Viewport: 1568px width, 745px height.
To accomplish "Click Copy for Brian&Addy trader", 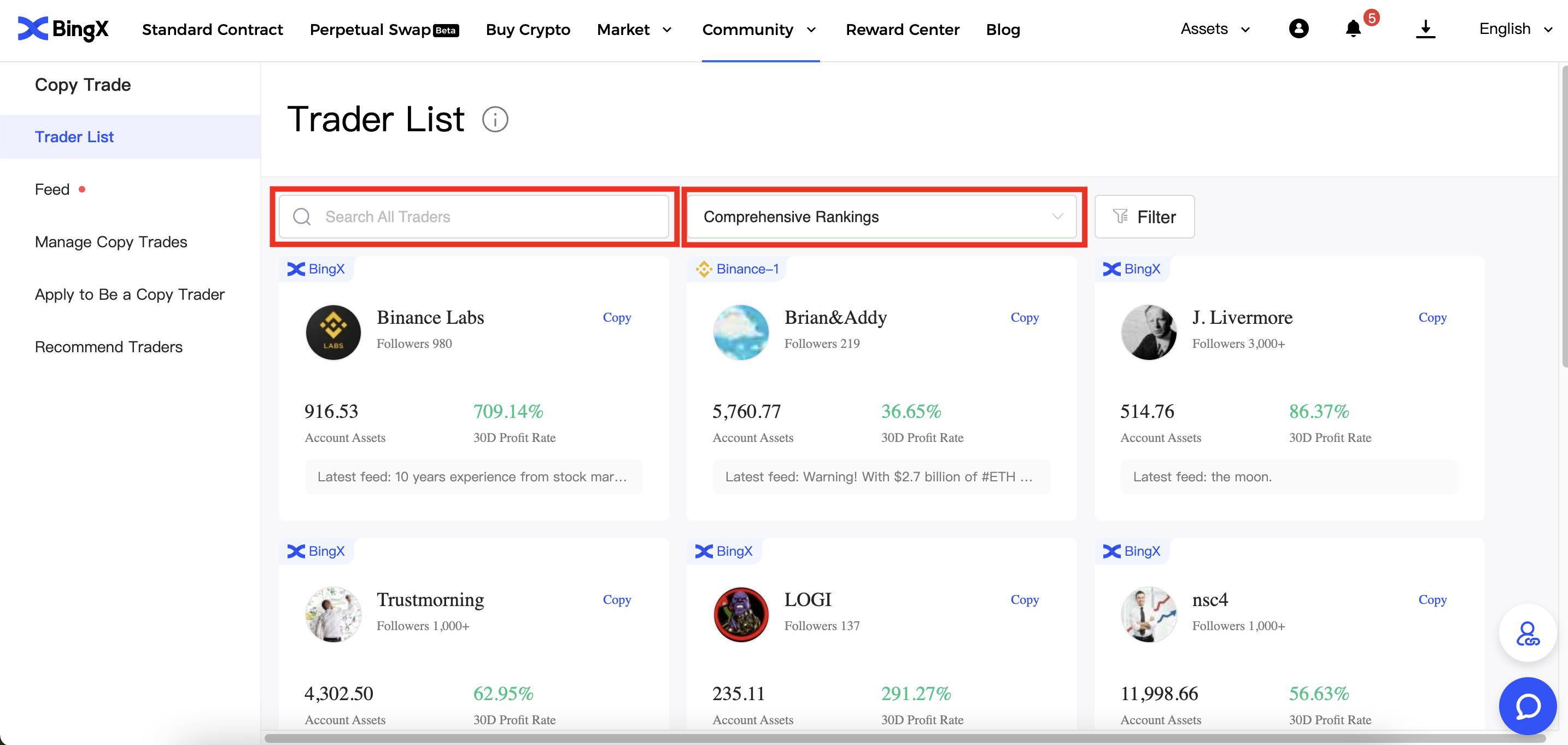I will tap(1024, 317).
